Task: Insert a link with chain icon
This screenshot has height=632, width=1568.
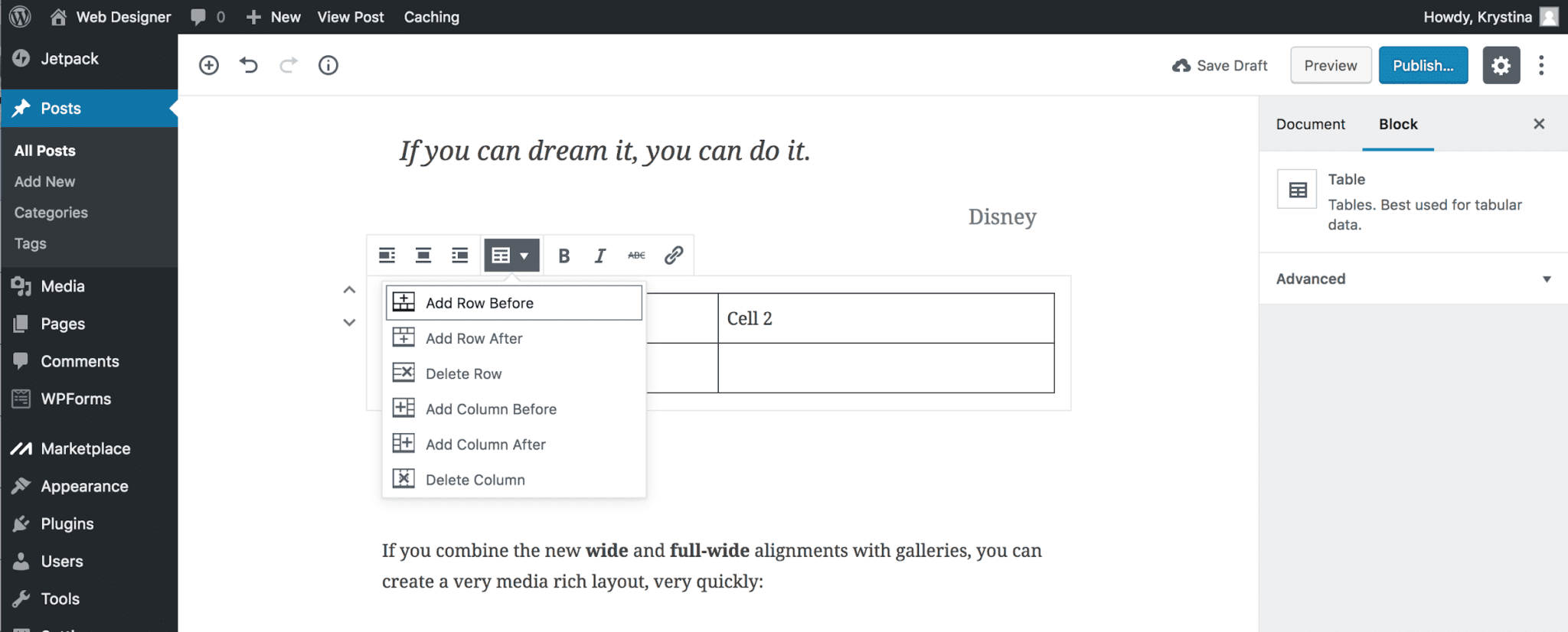Action: click(674, 256)
